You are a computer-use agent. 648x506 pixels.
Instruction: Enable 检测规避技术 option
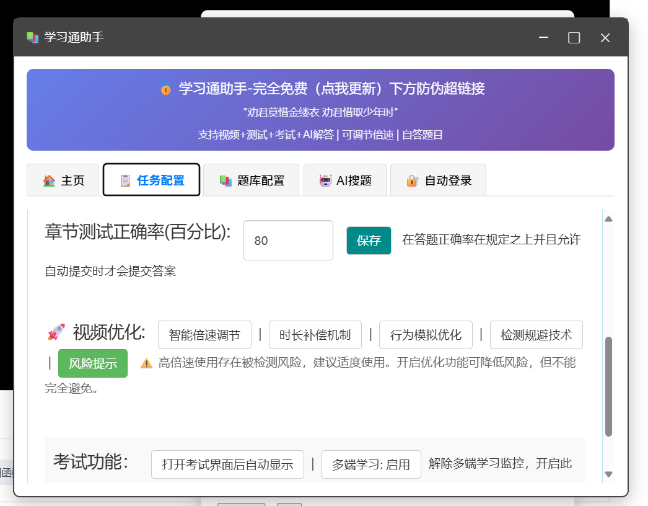[536, 335]
